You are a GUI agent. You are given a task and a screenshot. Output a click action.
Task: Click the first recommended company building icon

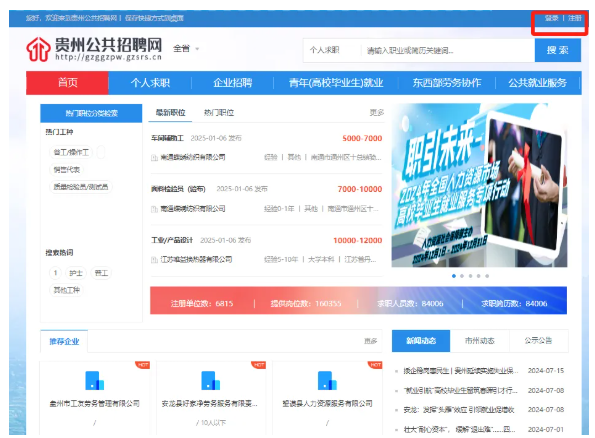pyautogui.click(x=94, y=380)
